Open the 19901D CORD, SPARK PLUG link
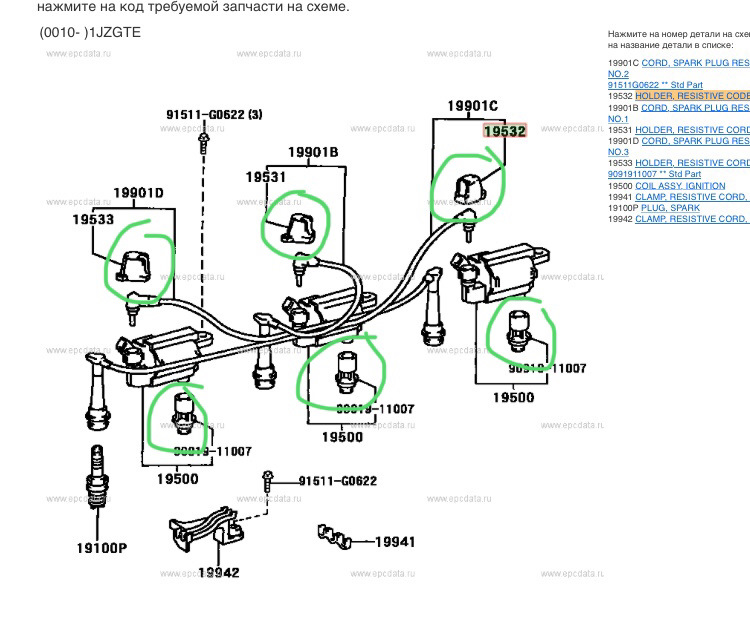 [695, 141]
